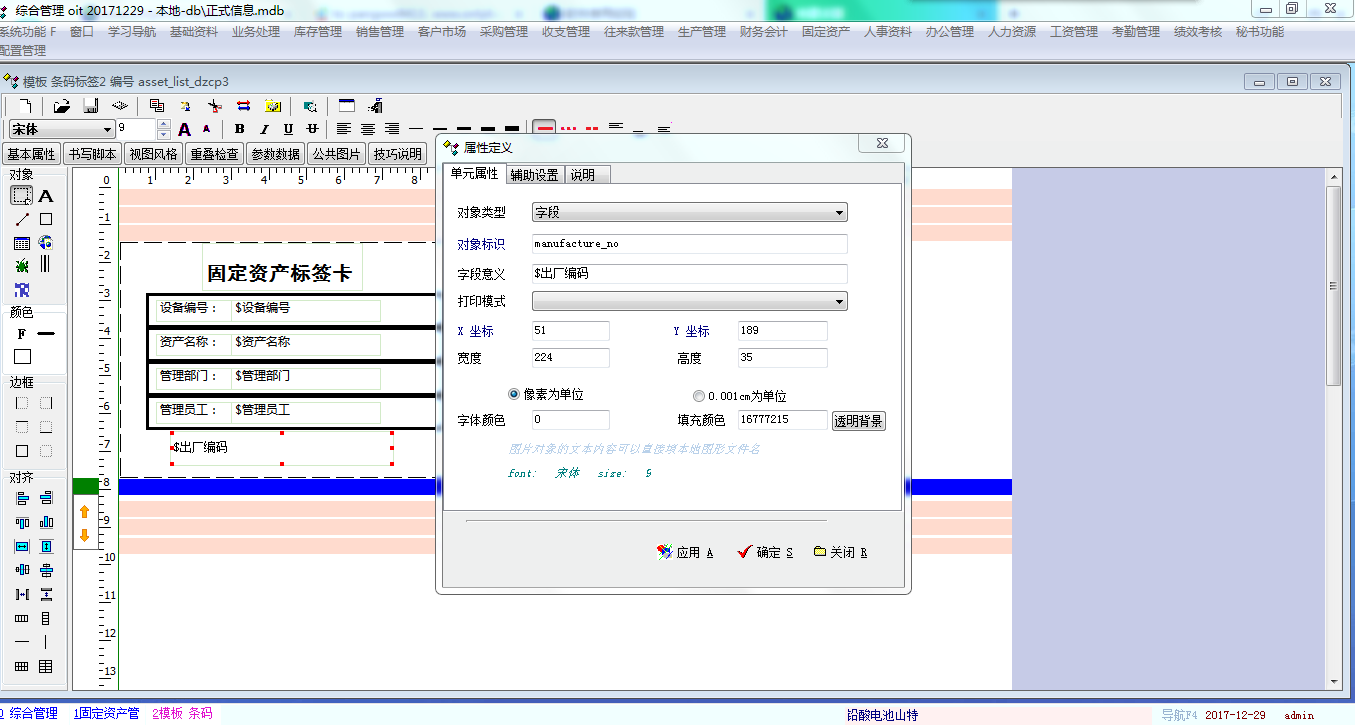This screenshot has width=1355, height=725.
Task: Click the 确定 confirm button
Action: (765, 552)
